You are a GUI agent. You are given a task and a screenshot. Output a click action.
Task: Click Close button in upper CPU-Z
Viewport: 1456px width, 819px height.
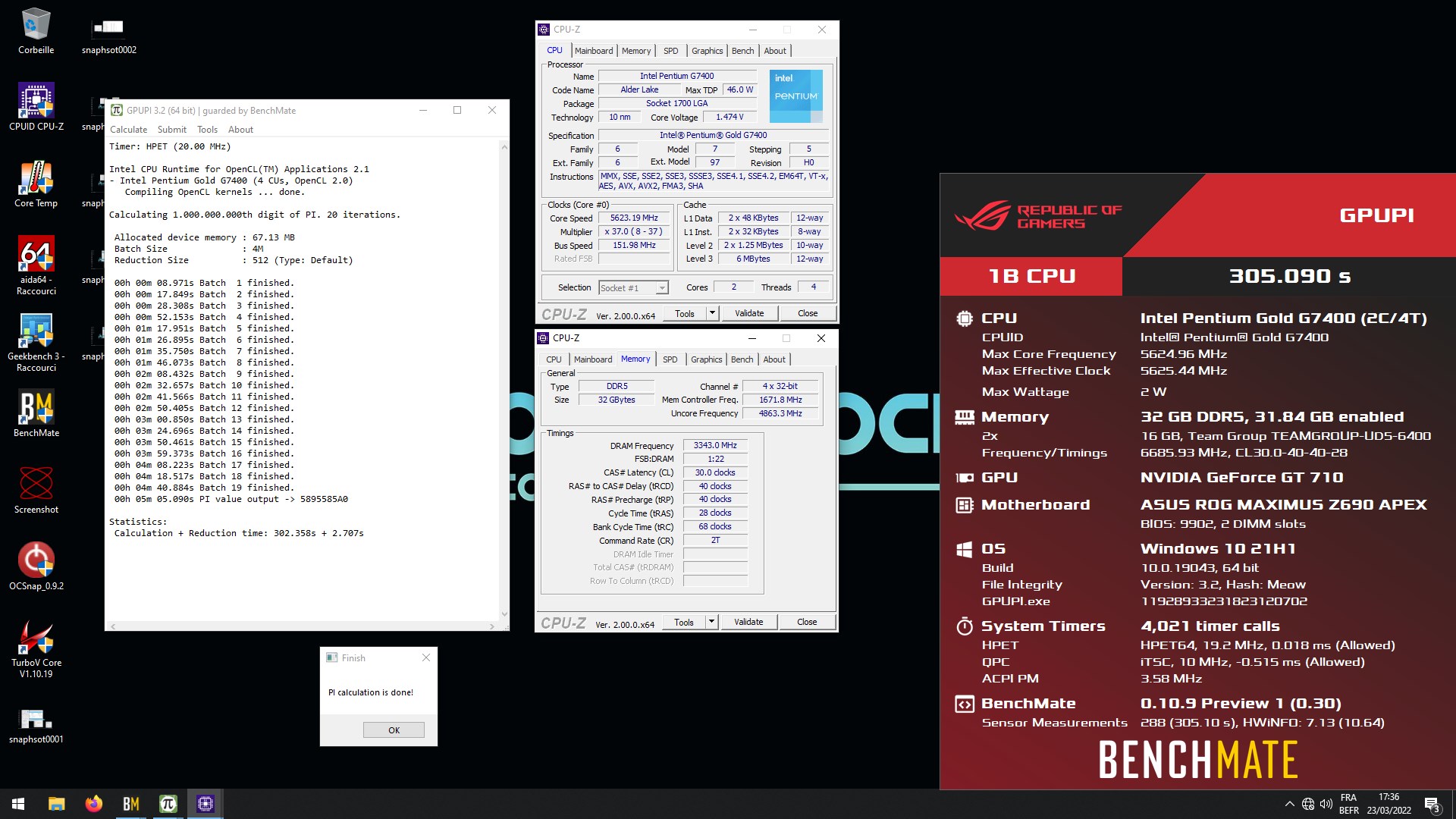[x=808, y=313]
